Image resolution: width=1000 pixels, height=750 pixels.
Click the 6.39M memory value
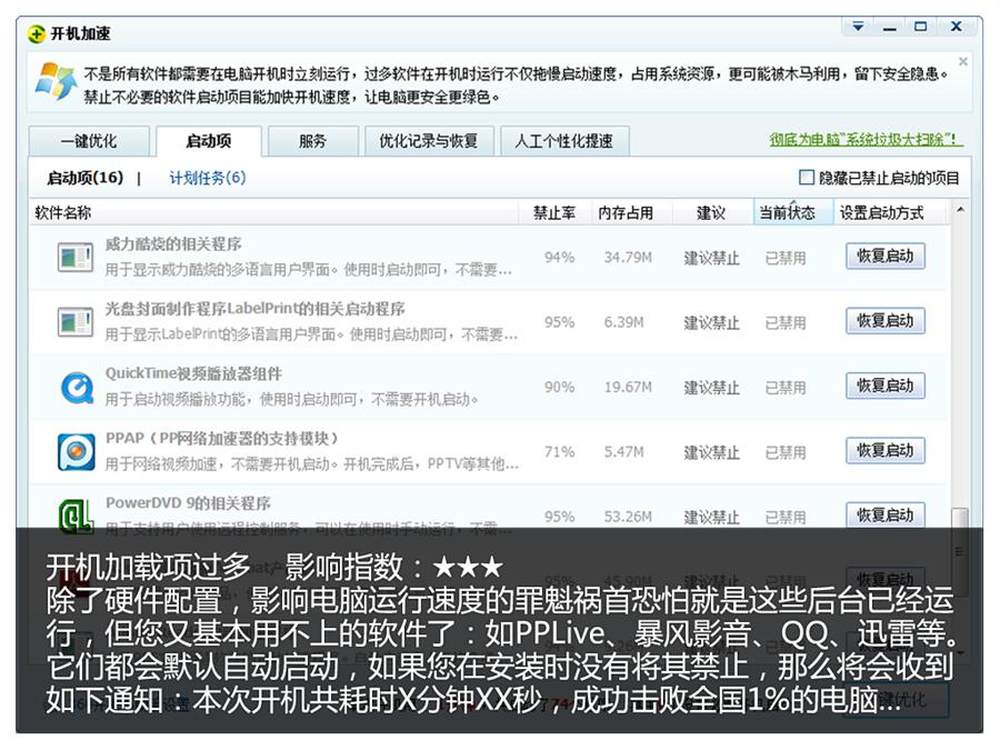tap(624, 323)
